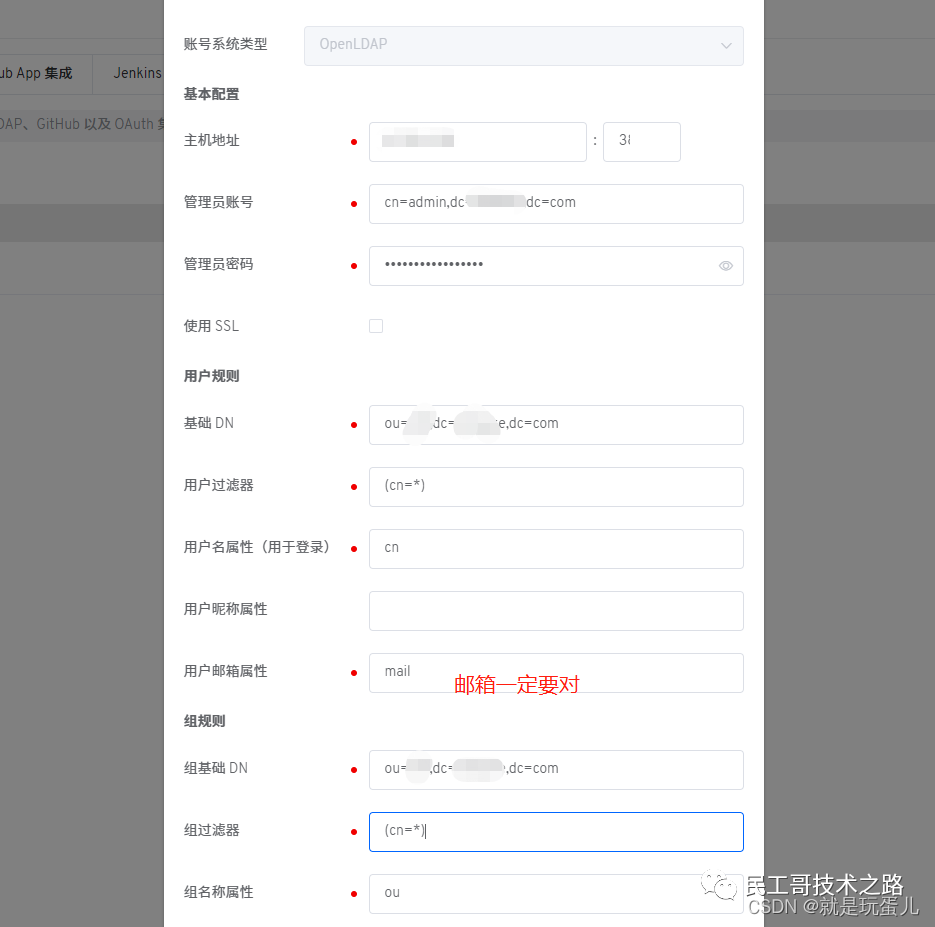Click the 用户名属性（用于登录）text label

[257, 548]
